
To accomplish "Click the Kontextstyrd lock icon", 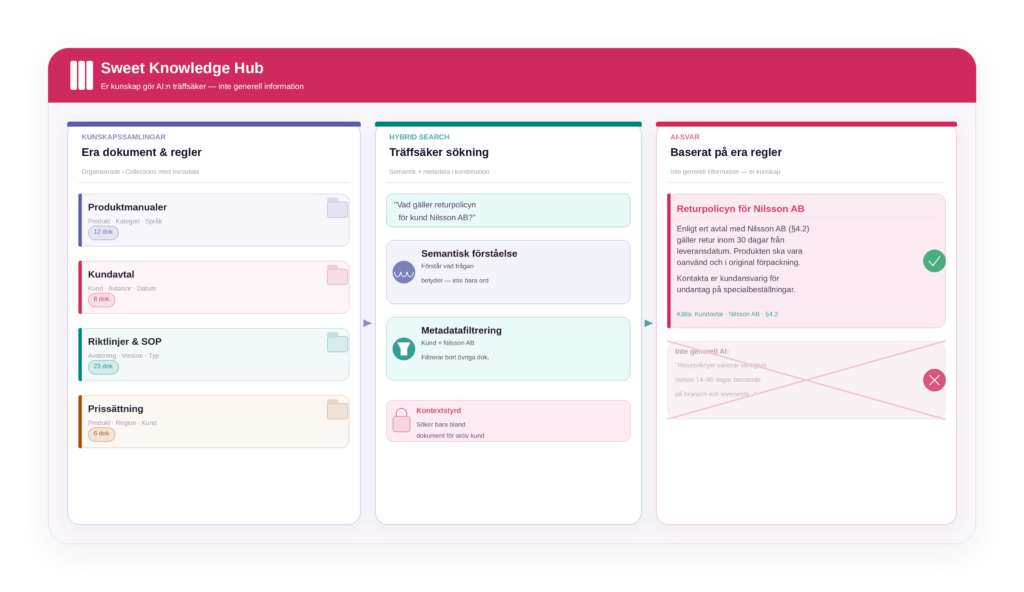I will [401, 420].
